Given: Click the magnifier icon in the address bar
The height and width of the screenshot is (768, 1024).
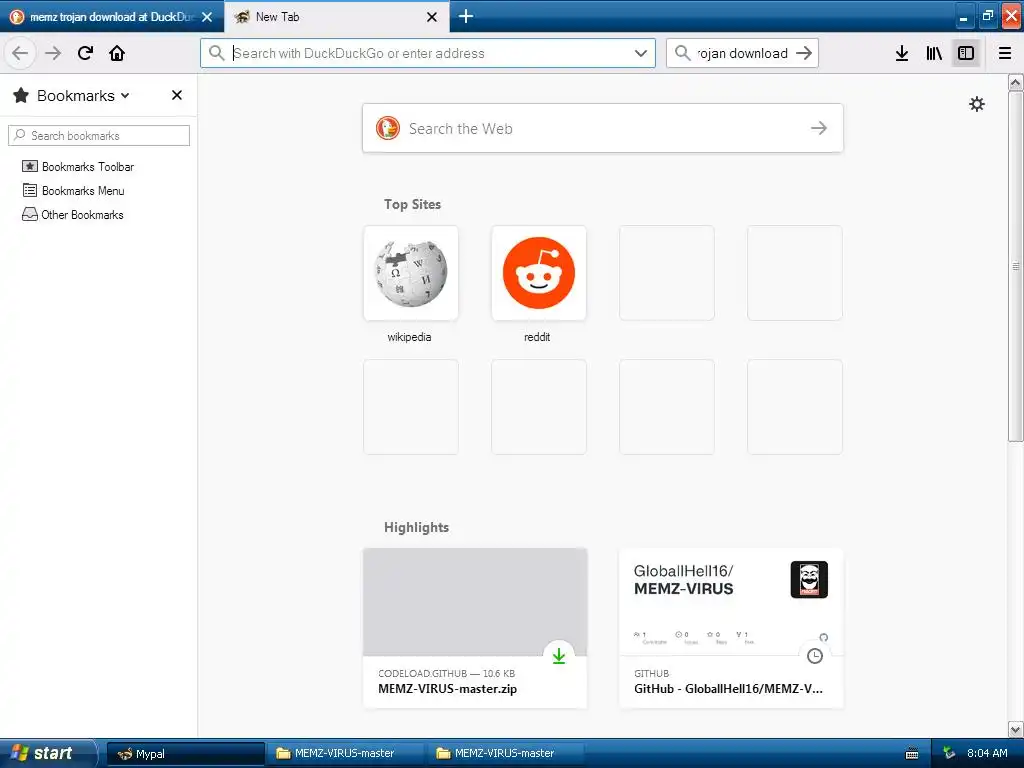Looking at the screenshot, I should [216, 53].
